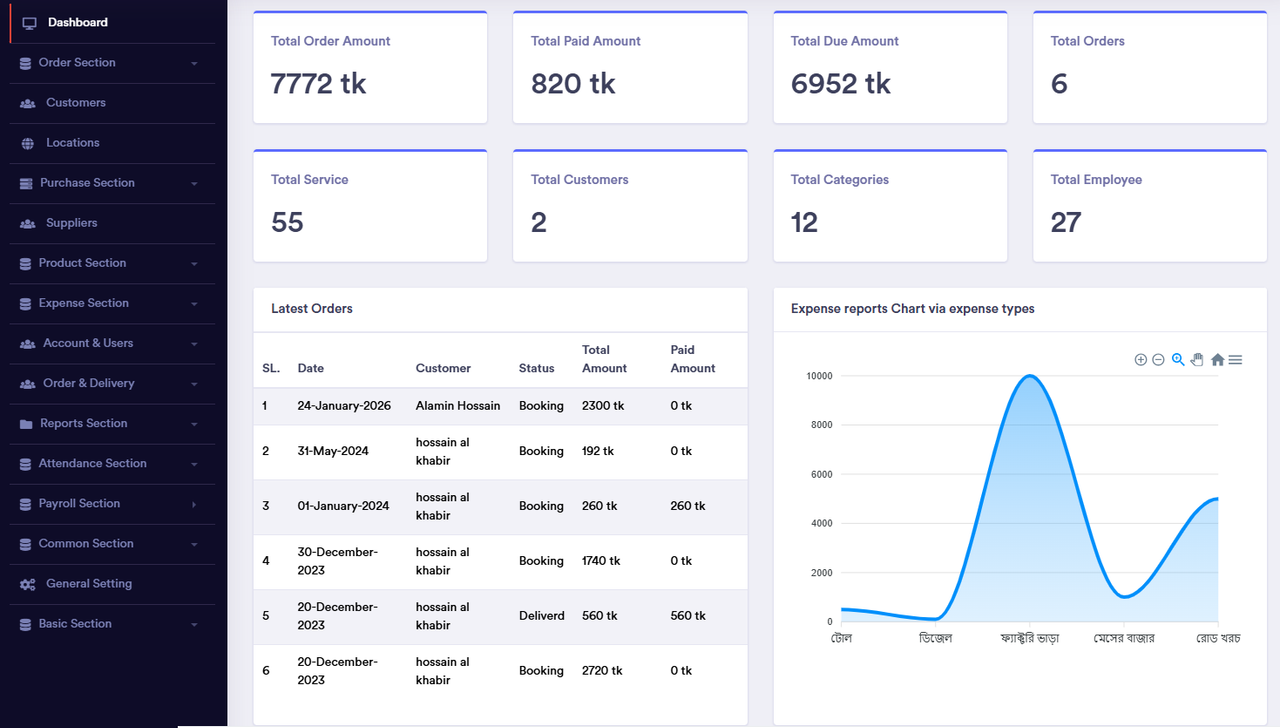
Task: Expand Order & Delivery dropdown arrow
Action: point(194,384)
